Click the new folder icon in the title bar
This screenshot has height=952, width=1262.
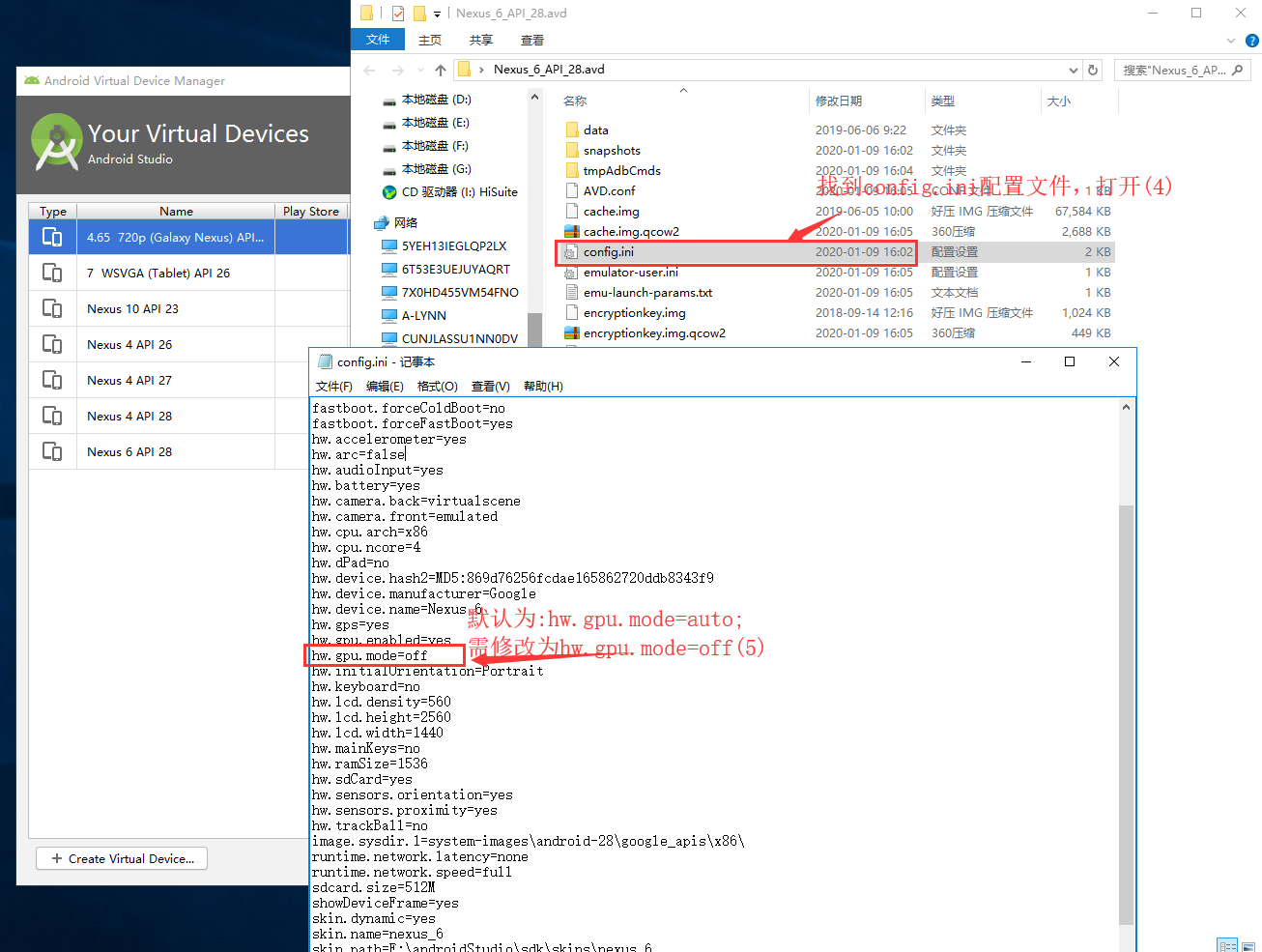(419, 14)
